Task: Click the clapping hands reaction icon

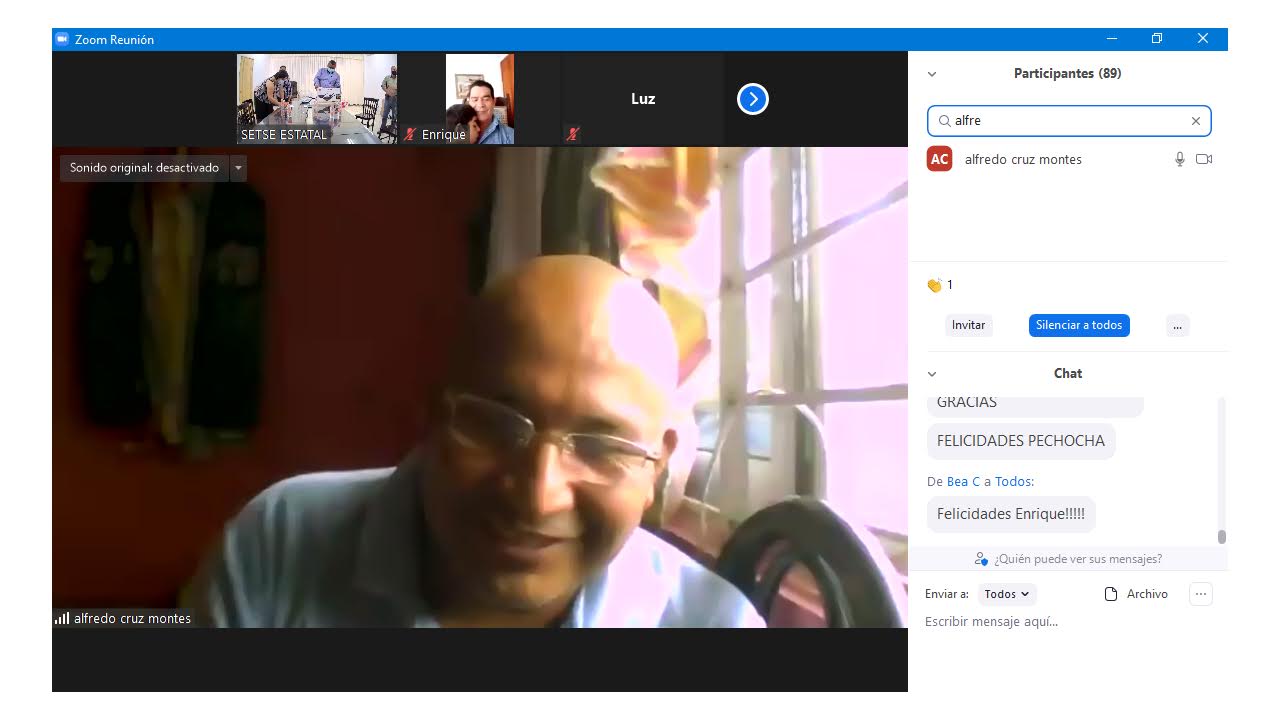Action: tap(935, 285)
